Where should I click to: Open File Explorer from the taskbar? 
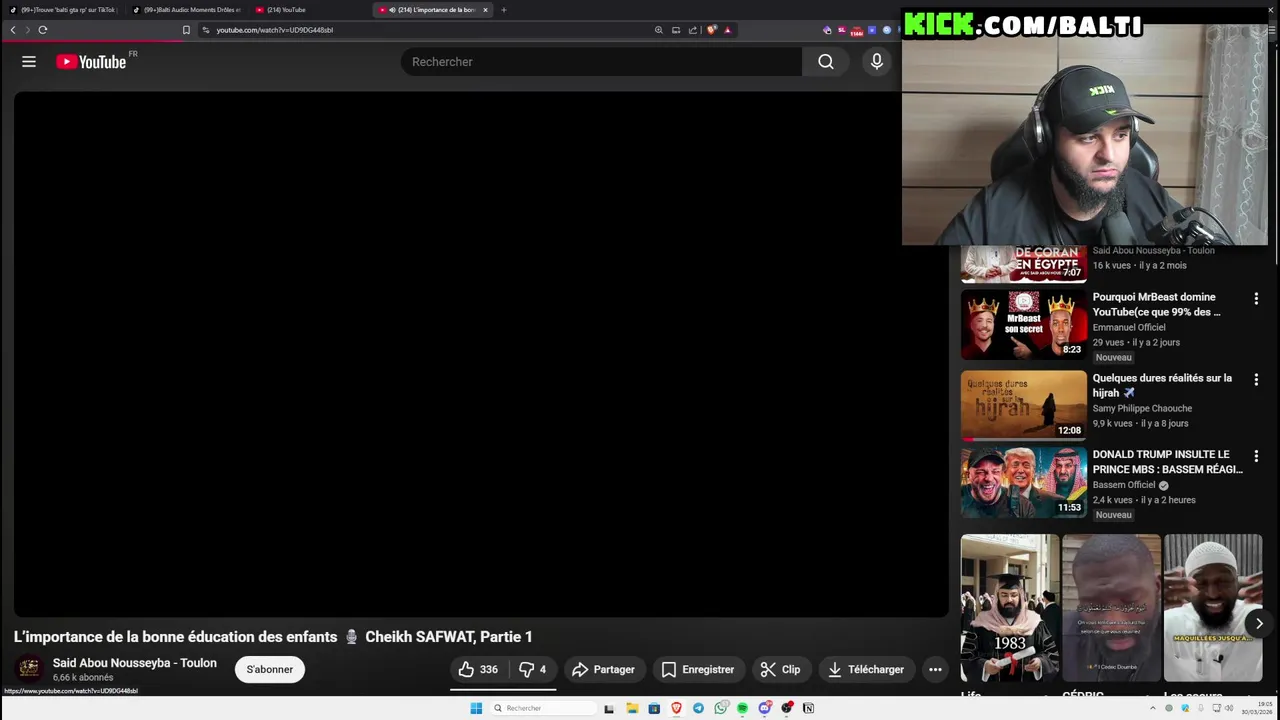(632, 708)
